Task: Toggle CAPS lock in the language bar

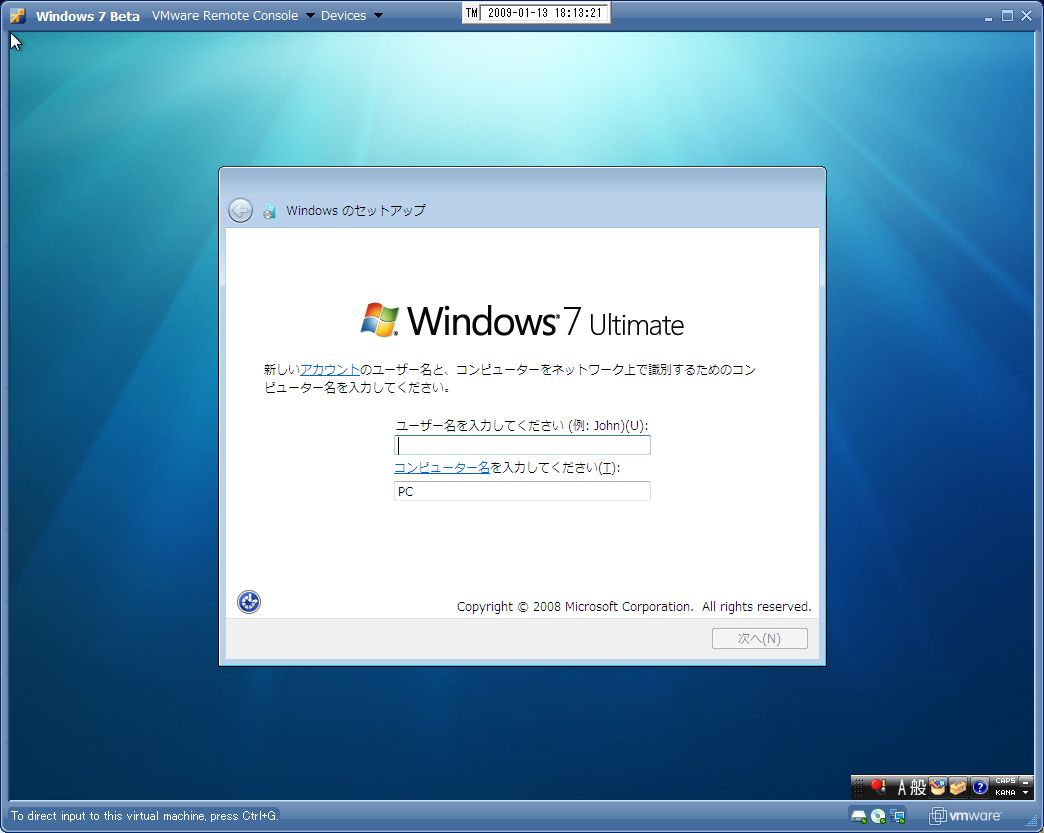Action: coord(1005,780)
